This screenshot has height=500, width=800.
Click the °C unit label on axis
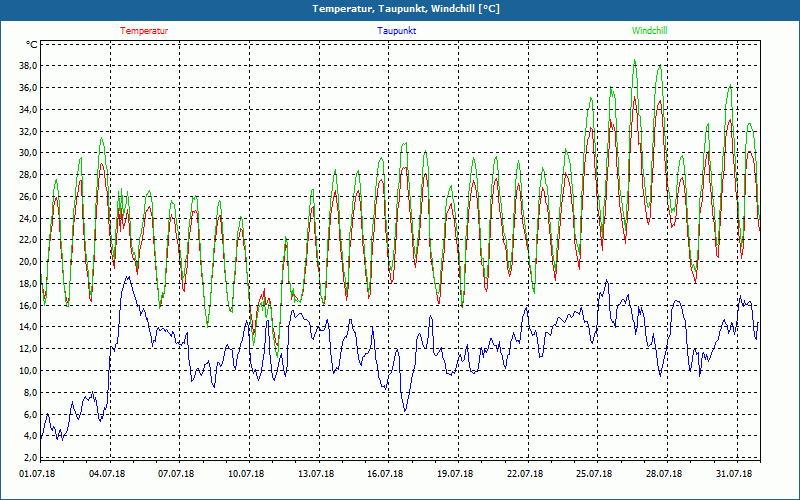(31, 44)
